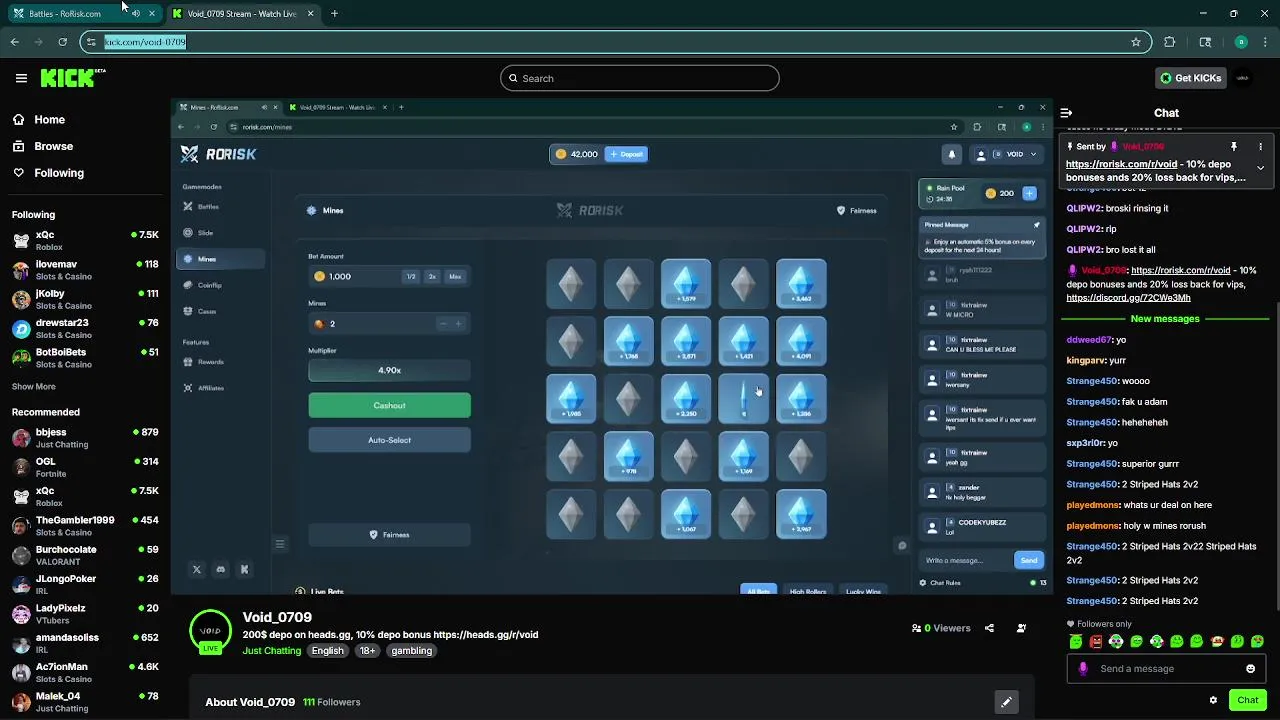Image resolution: width=1280 pixels, height=720 pixels.
Task: Open LadyPixelz recommended channel
Action: pos(85,613)
